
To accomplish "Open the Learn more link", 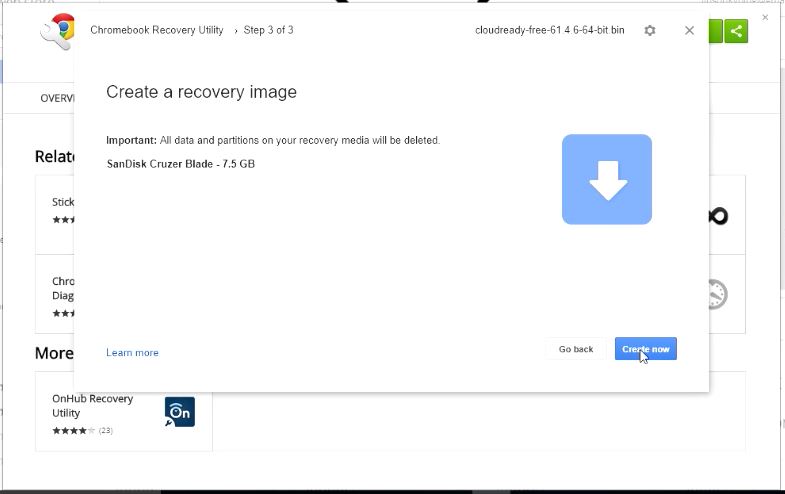I will 132,352.
